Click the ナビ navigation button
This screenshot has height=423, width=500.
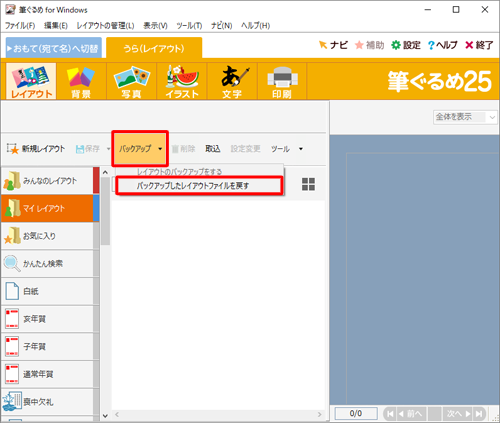point(333,45)
